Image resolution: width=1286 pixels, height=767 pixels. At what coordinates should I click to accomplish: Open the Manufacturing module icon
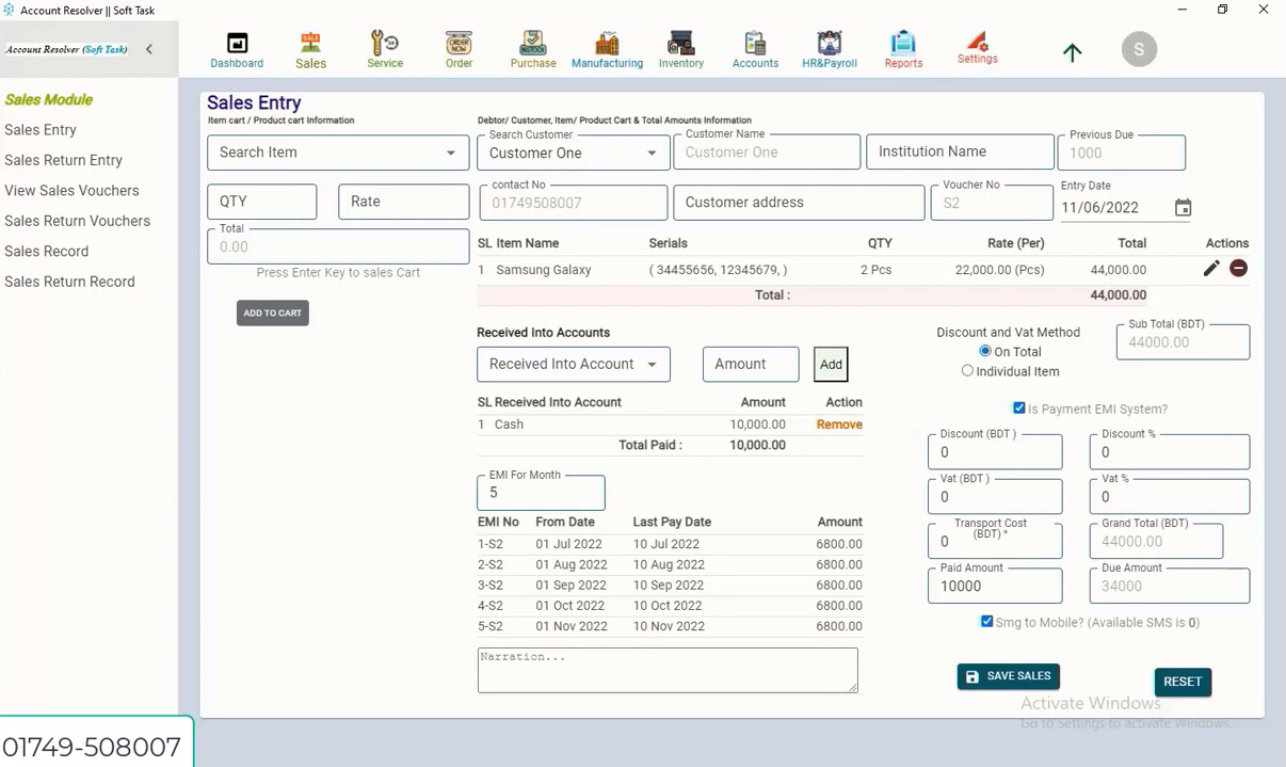[606, 49]
